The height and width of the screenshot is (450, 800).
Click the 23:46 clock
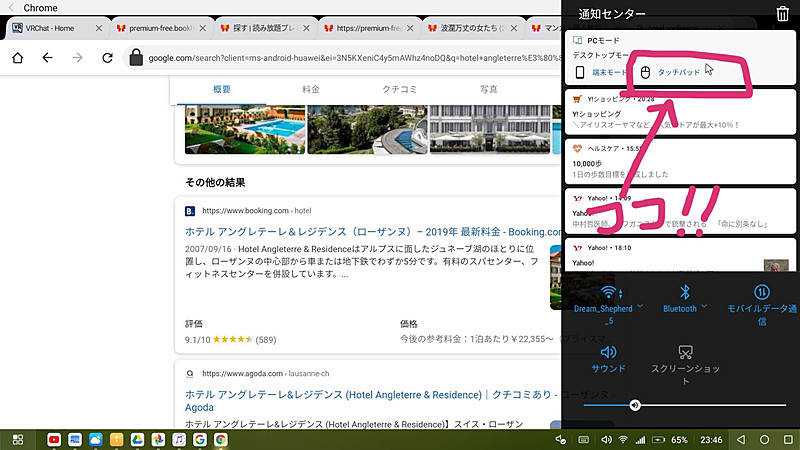coord(711,440)
